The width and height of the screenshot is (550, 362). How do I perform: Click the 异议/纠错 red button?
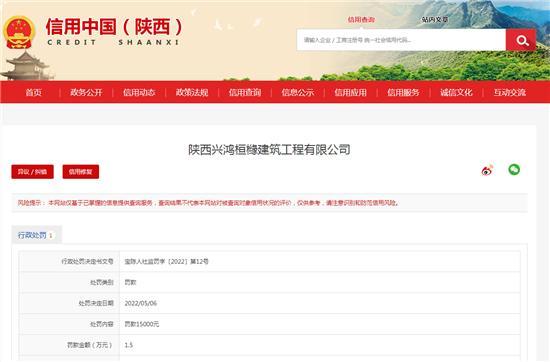(x=32, y=172)
